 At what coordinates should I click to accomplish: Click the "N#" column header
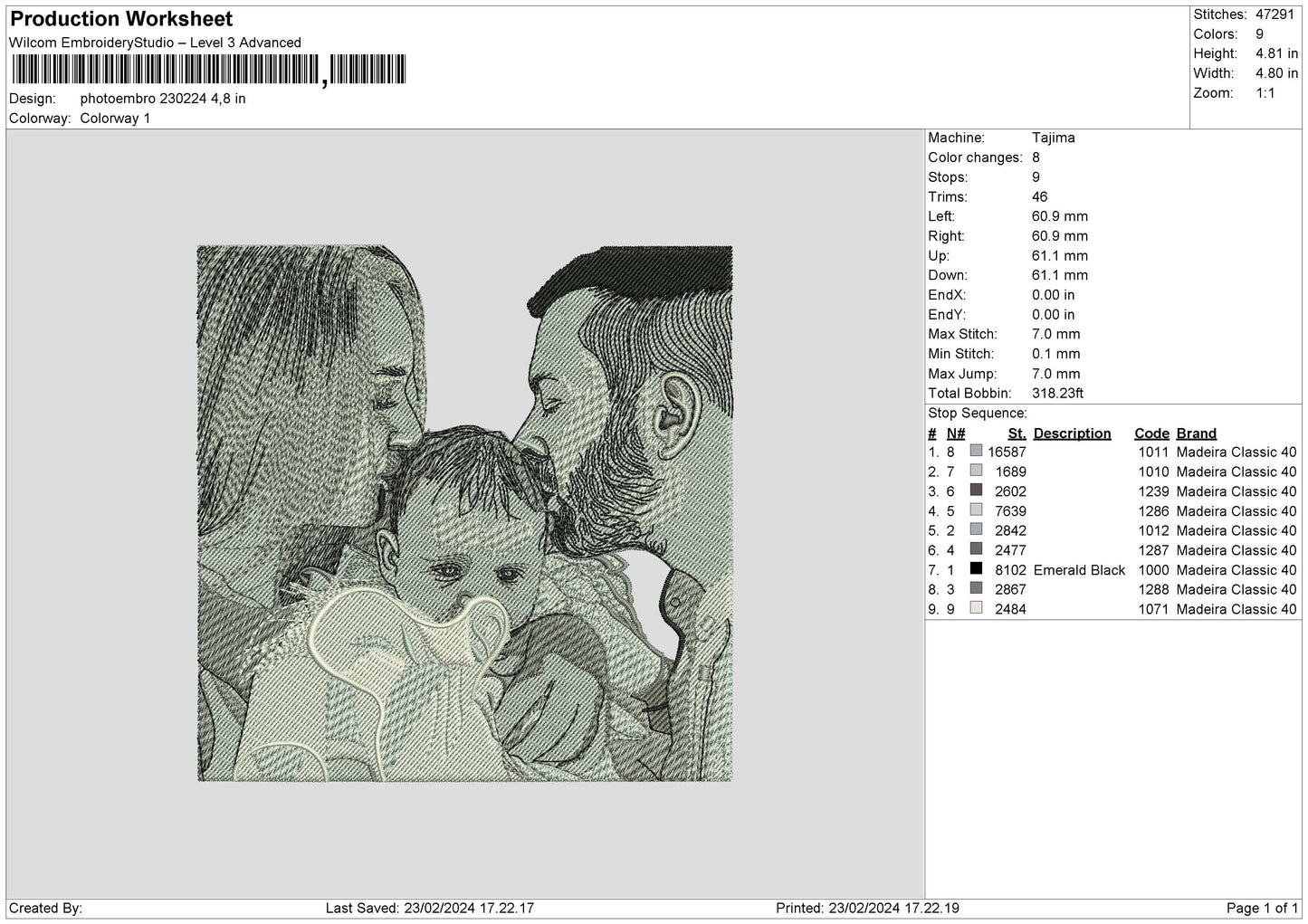956,433
